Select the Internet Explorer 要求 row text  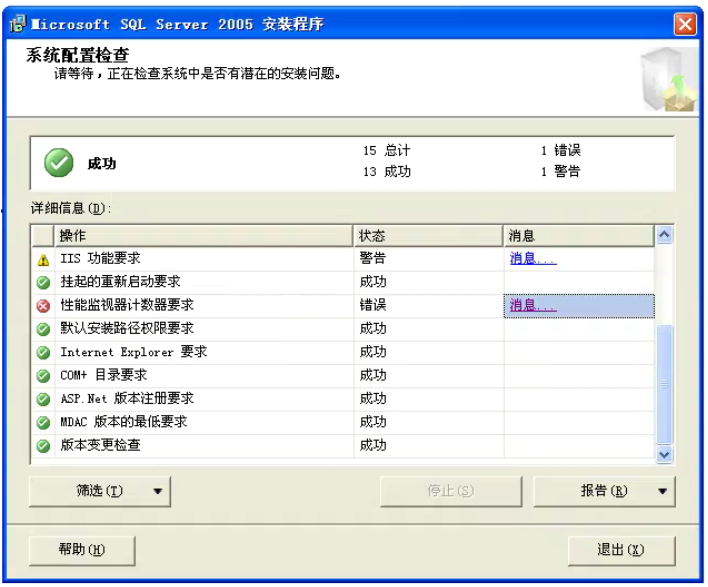[134, 352]
